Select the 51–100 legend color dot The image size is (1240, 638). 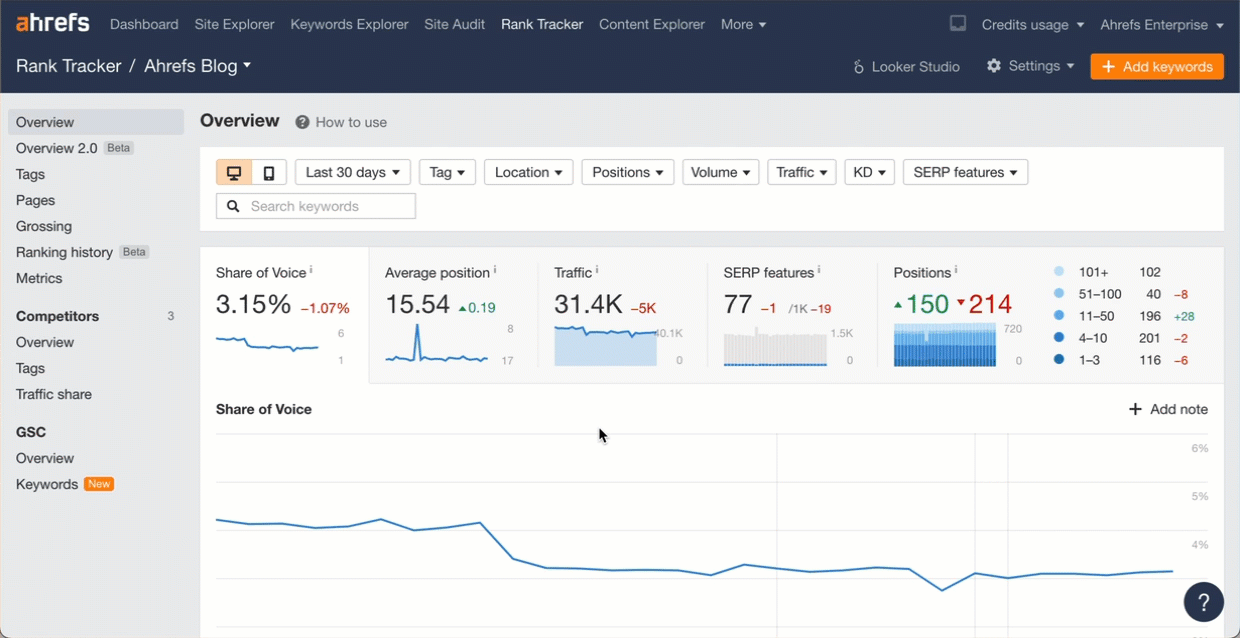[x=1059, y=293]
